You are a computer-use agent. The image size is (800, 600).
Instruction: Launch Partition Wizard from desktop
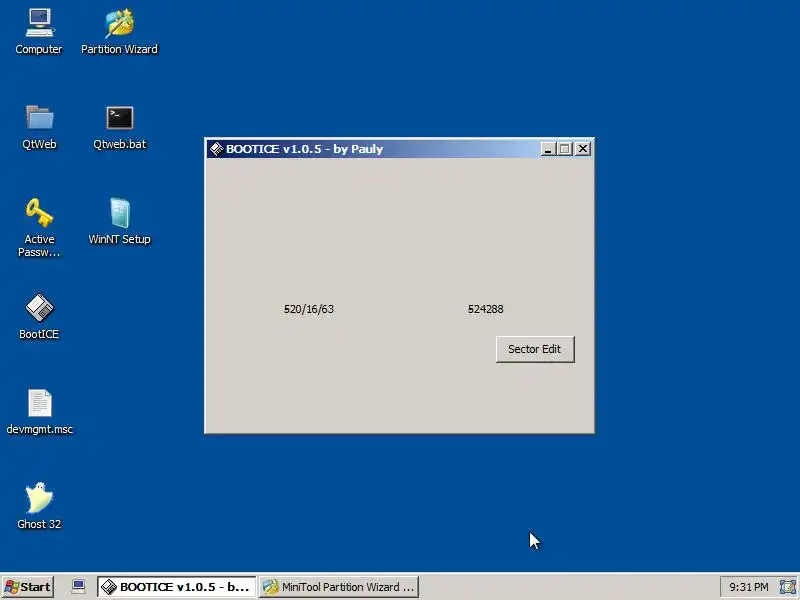(119, 31)
